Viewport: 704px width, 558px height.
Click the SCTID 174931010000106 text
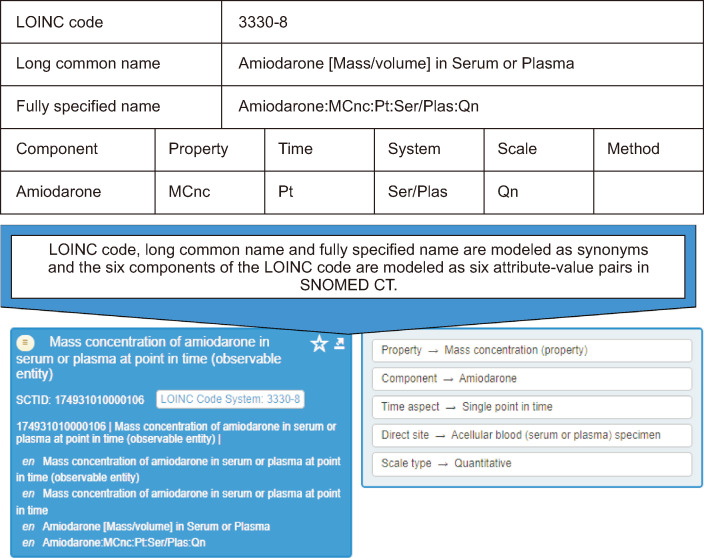[x=78, y=400]
